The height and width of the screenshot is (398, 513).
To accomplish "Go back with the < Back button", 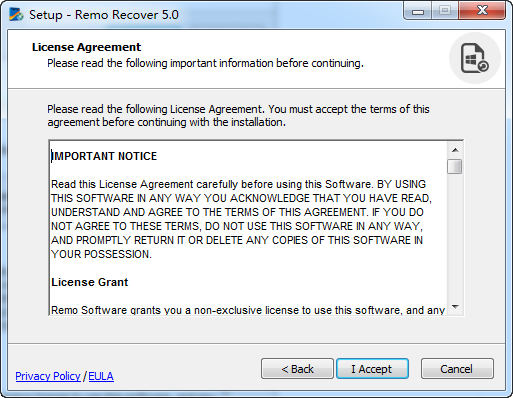I will [297, 369].
